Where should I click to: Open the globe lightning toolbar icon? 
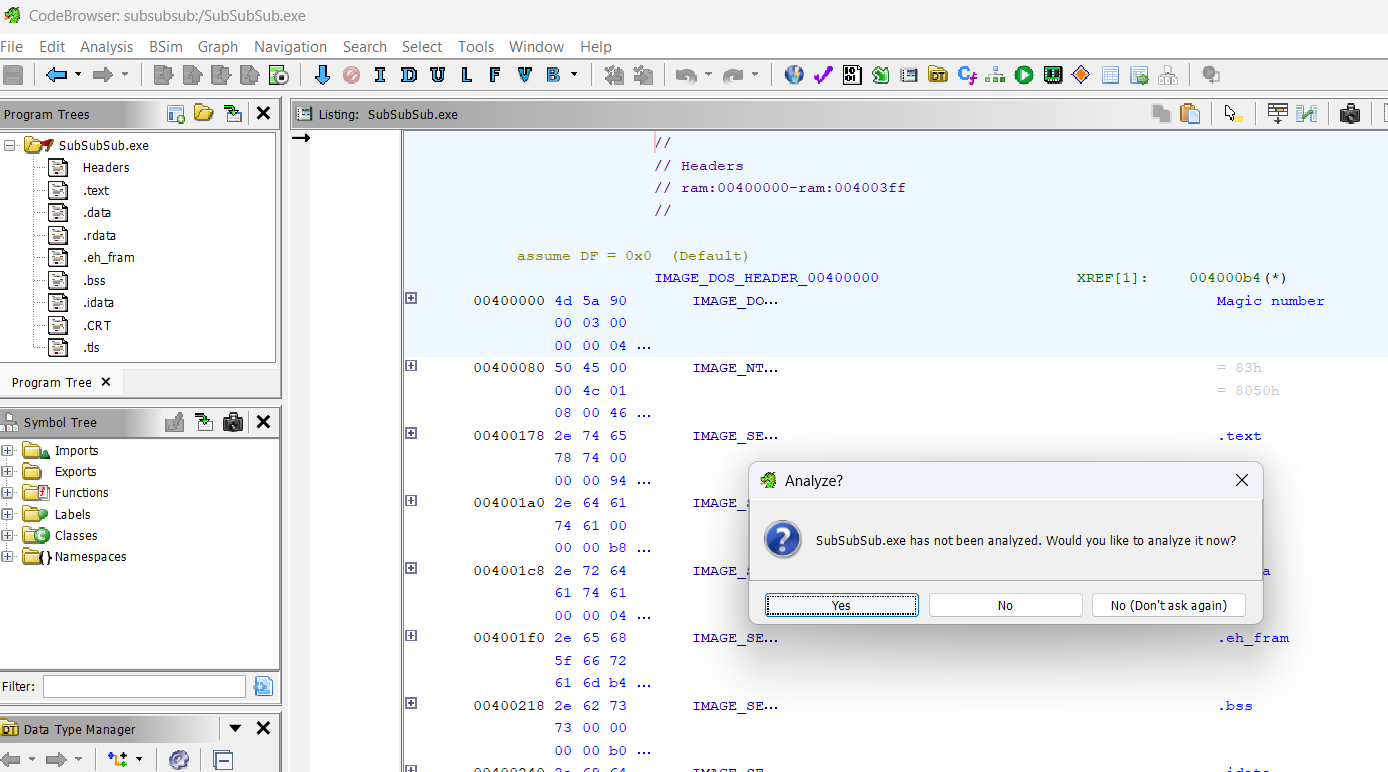(794, 75)
